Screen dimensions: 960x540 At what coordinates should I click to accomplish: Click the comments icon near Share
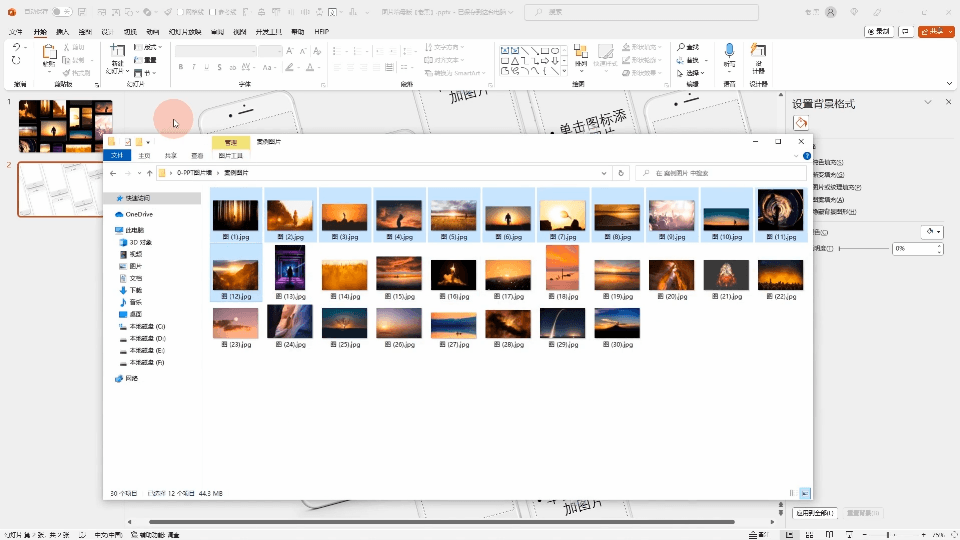coord(906,31)
